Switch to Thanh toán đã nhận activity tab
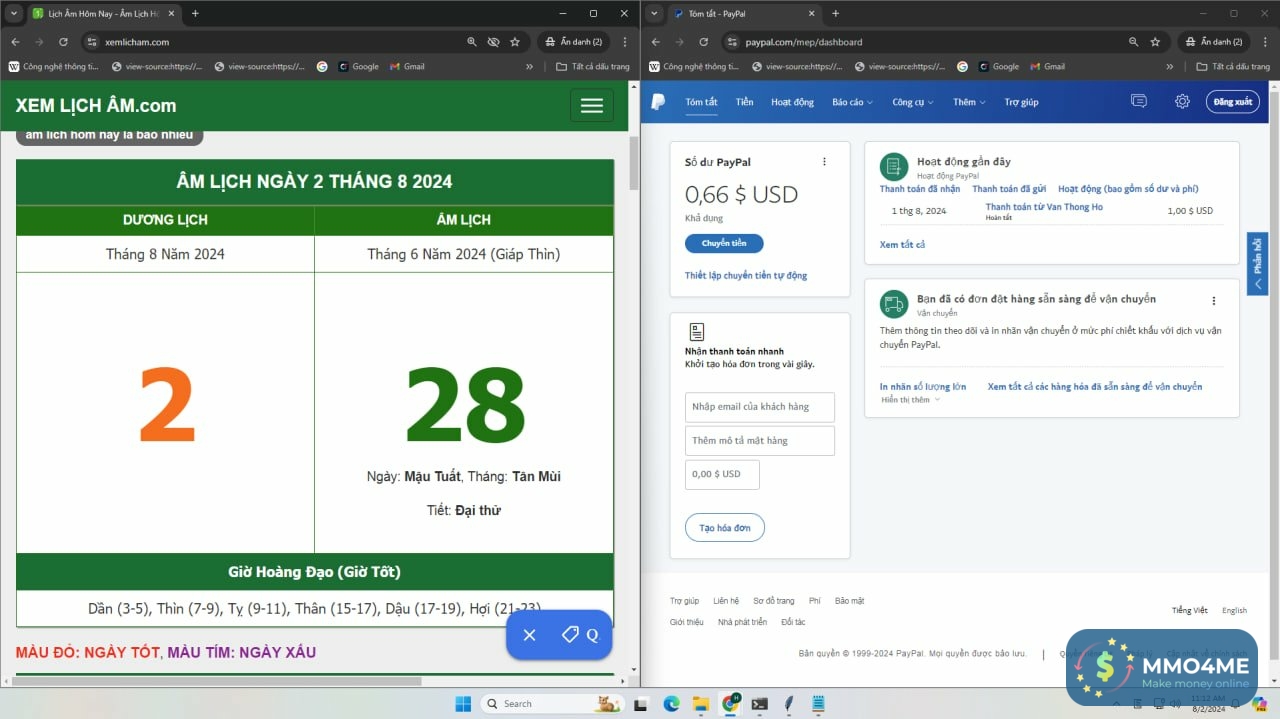The image size is (1280, 719). (920, 189)
